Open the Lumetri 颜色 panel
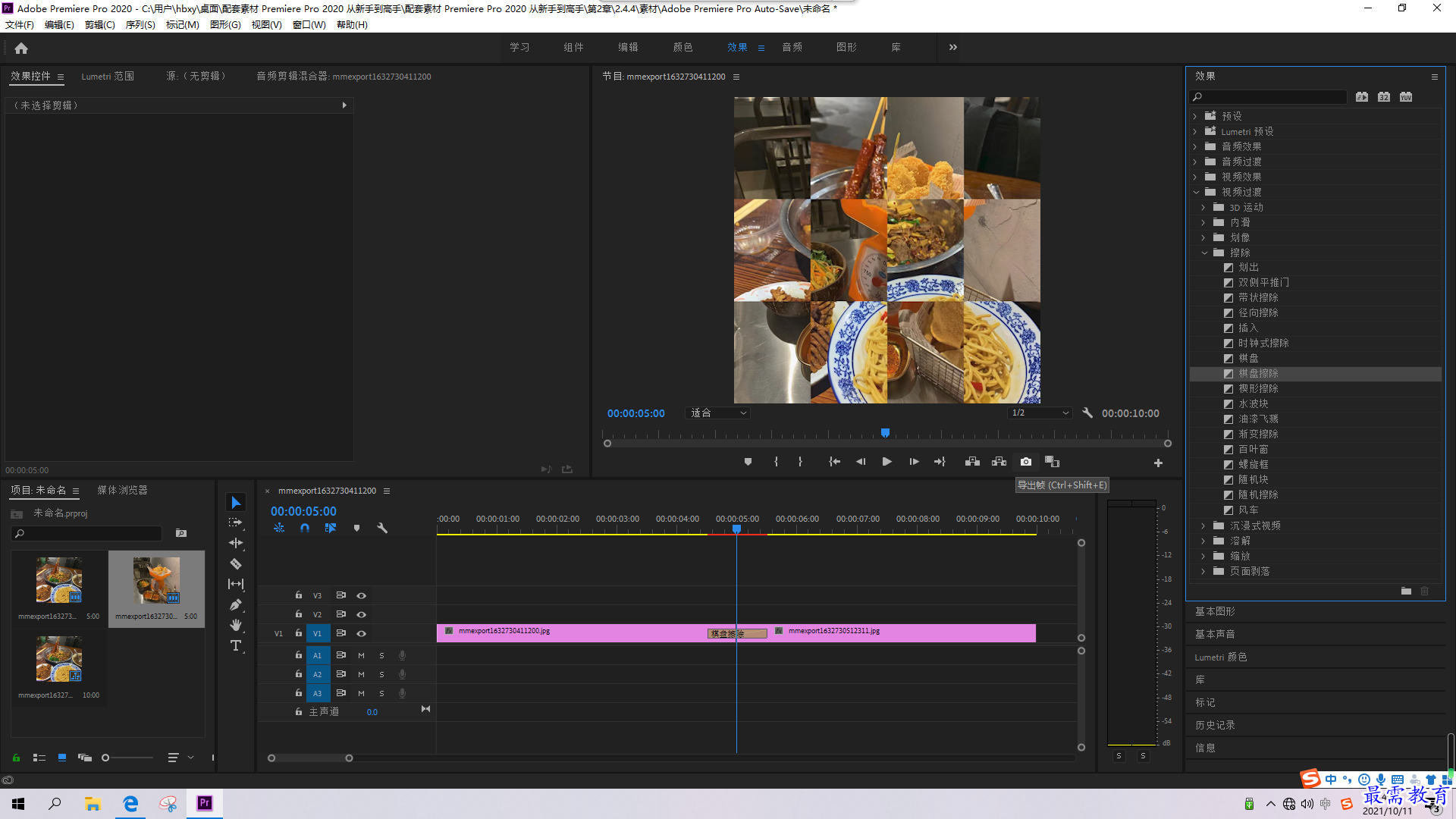The width and height of the screenshot is (1456, 819). point(1221,657)
